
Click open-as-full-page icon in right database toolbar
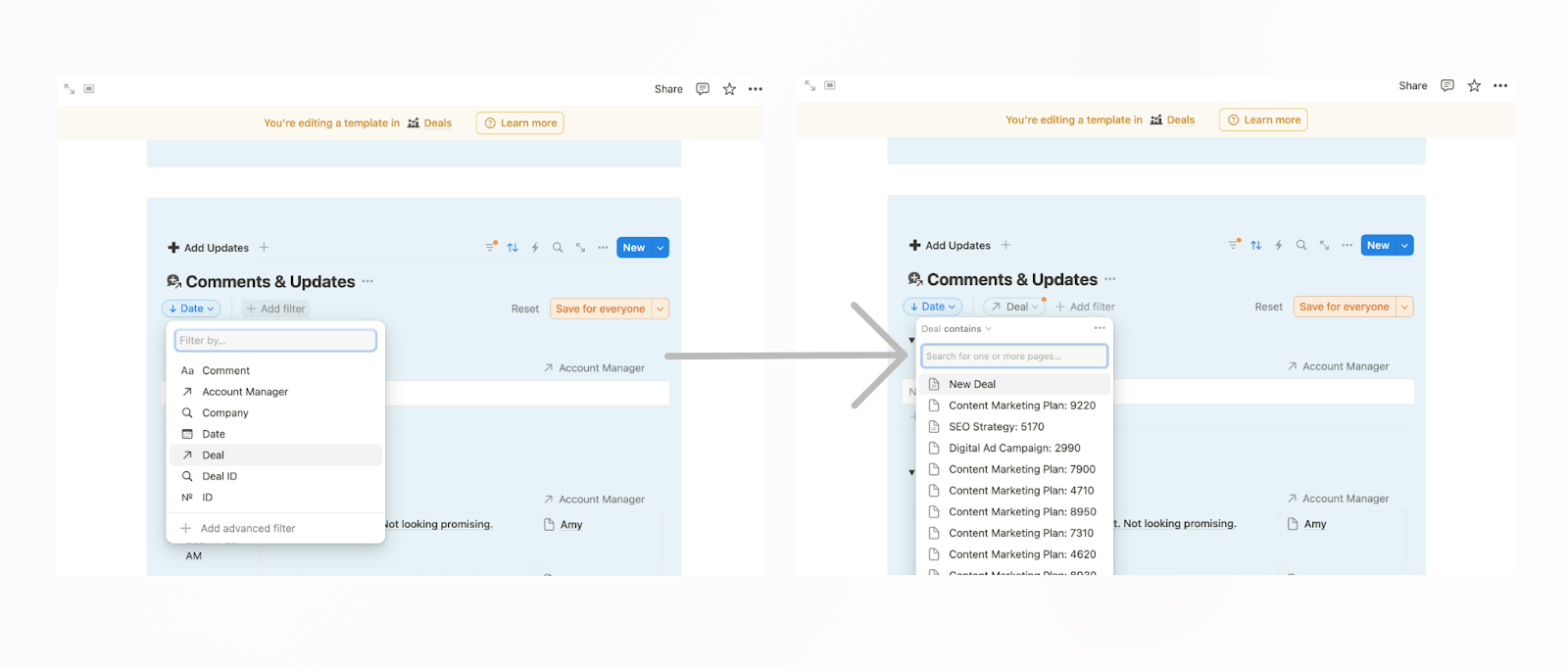coord(1324,246)
